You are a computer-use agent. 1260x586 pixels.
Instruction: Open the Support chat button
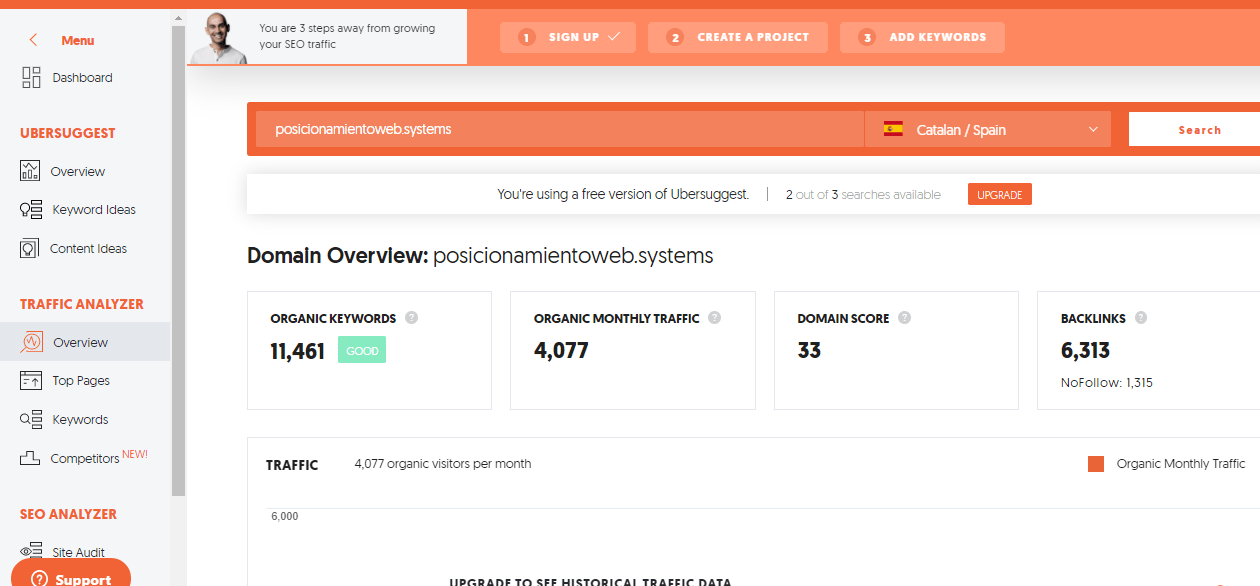(70, 573)
